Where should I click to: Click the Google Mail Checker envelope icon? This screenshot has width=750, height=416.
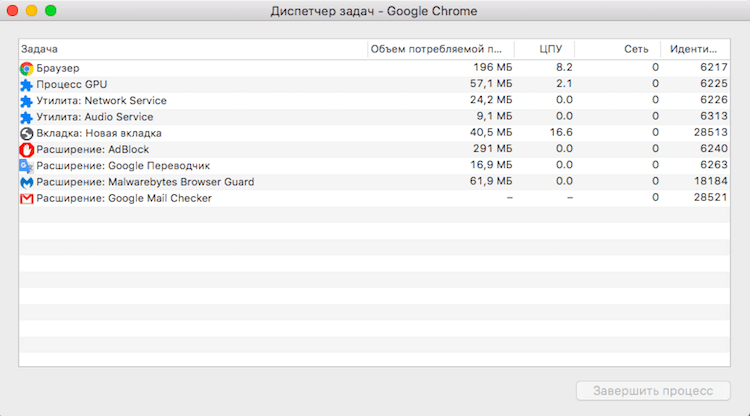tap(27, 198)
